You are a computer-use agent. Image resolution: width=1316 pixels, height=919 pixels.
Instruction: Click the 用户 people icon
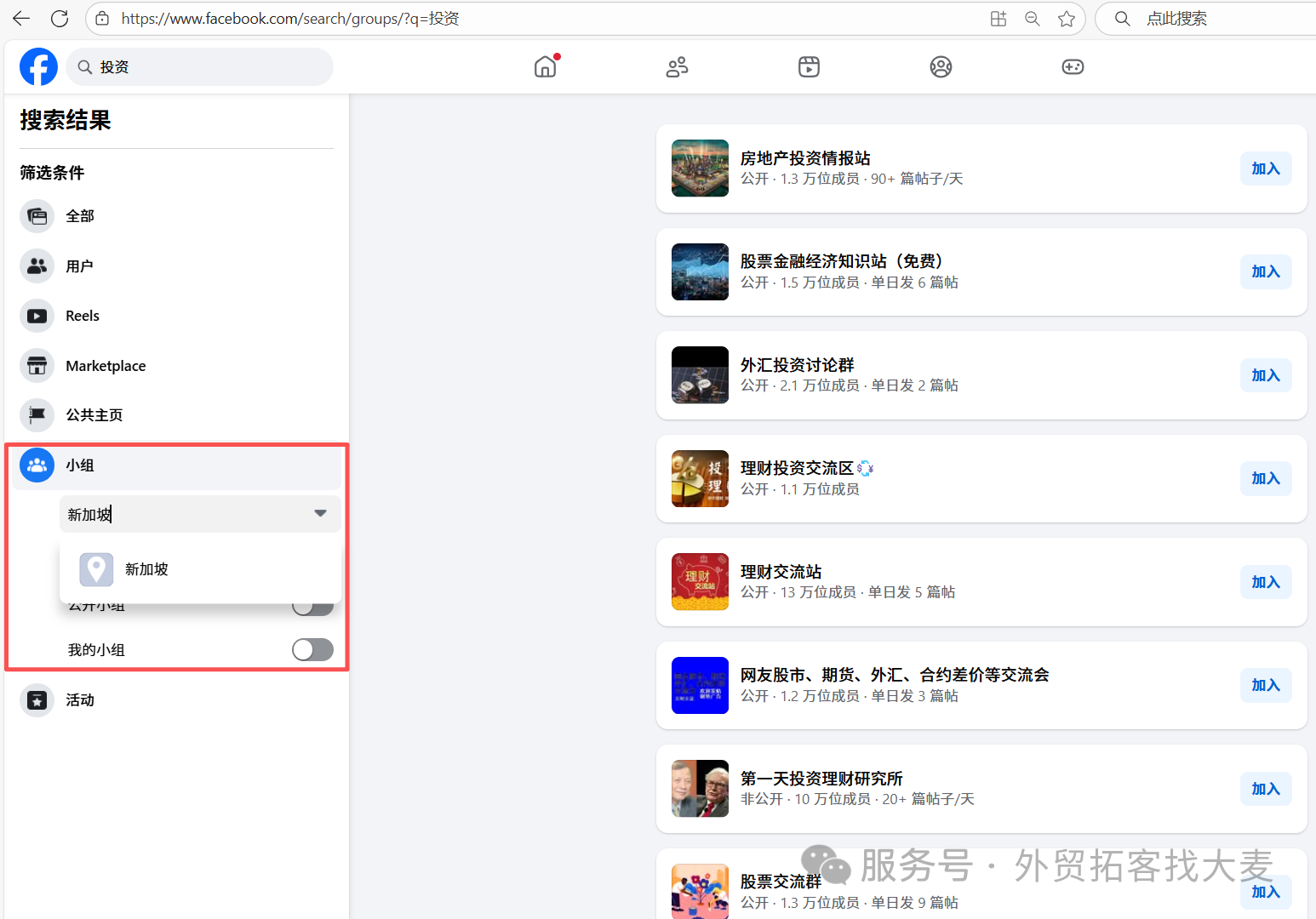[x=37, y=266]
